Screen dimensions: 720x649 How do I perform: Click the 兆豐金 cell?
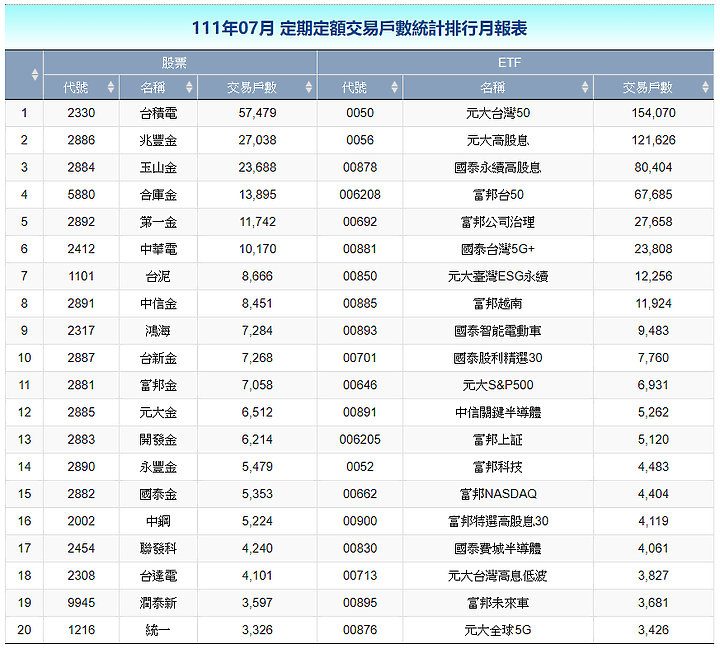158,140
